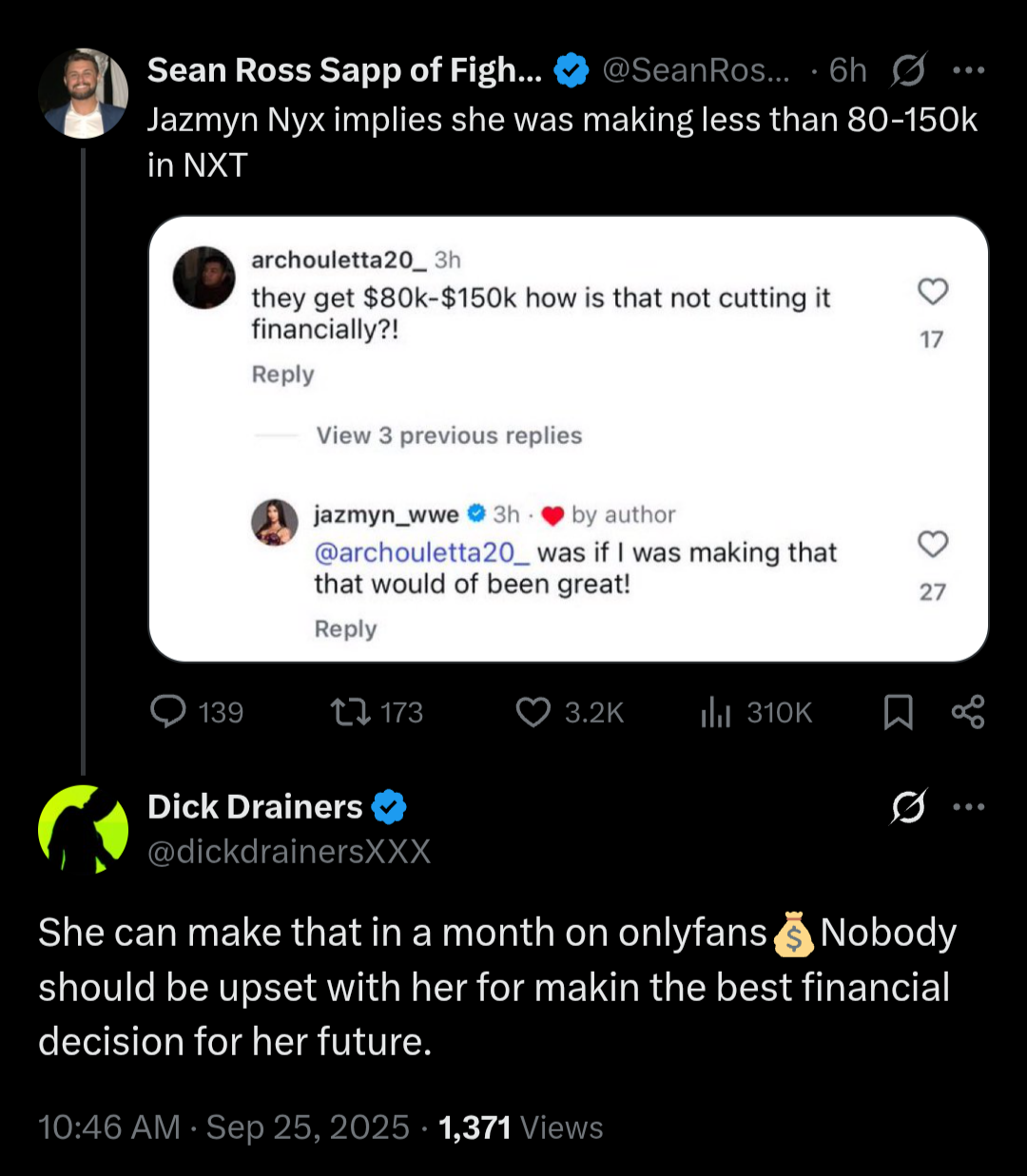This screenshot has height=1176, width=1027.
Task: Click Reply under jazmyn_wwe comment
Action: pos(345,629)
